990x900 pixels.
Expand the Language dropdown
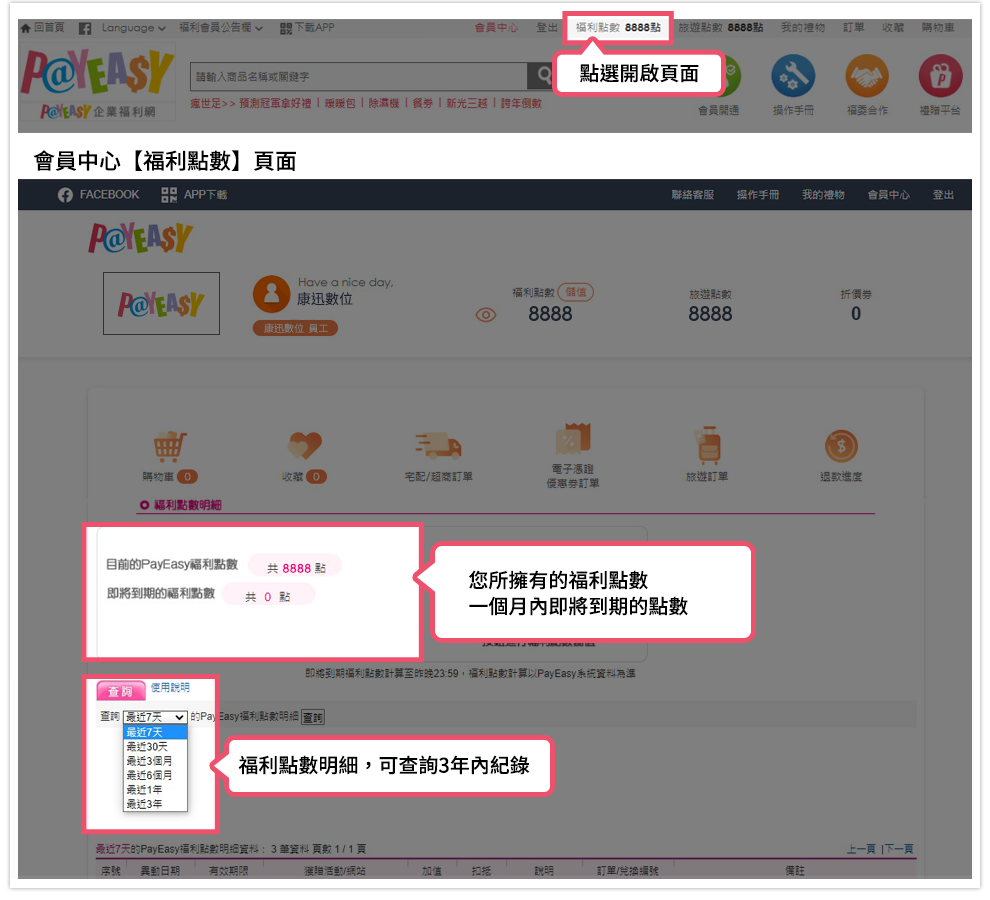(133, 28)
